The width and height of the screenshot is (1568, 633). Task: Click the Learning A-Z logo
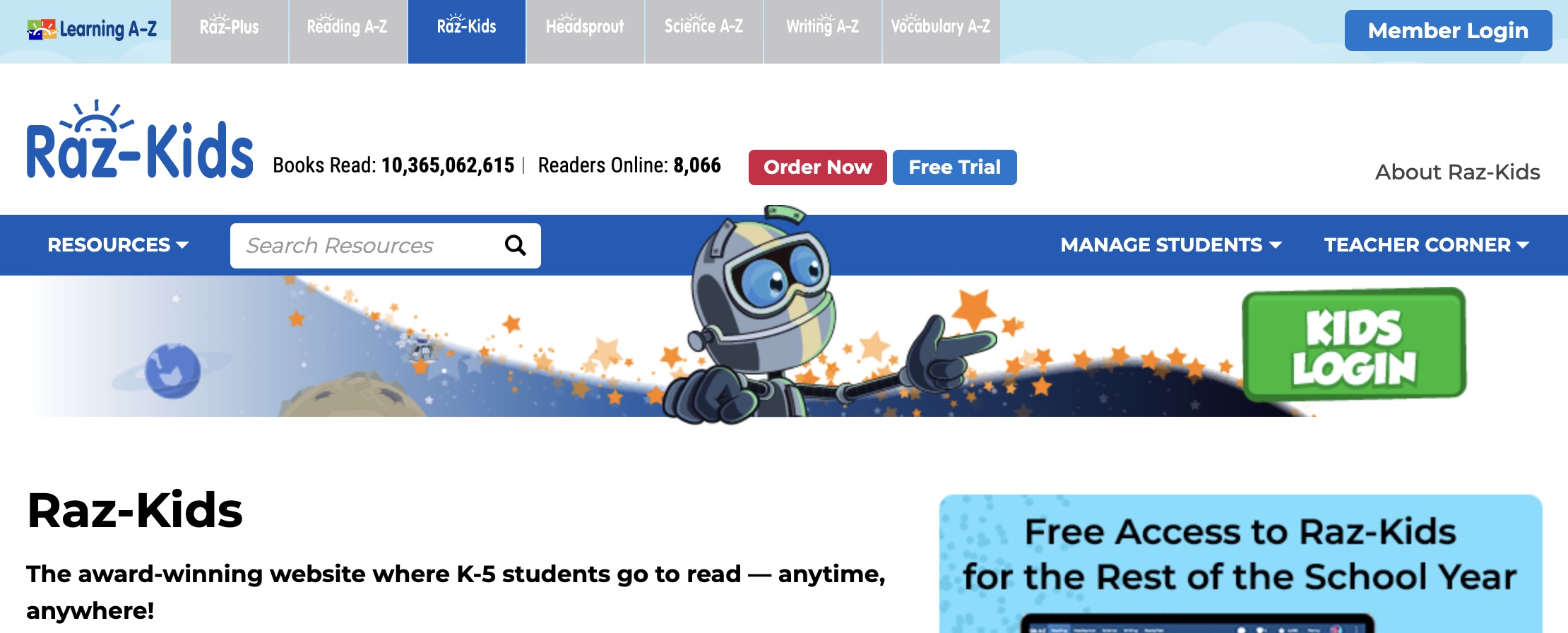92,29
